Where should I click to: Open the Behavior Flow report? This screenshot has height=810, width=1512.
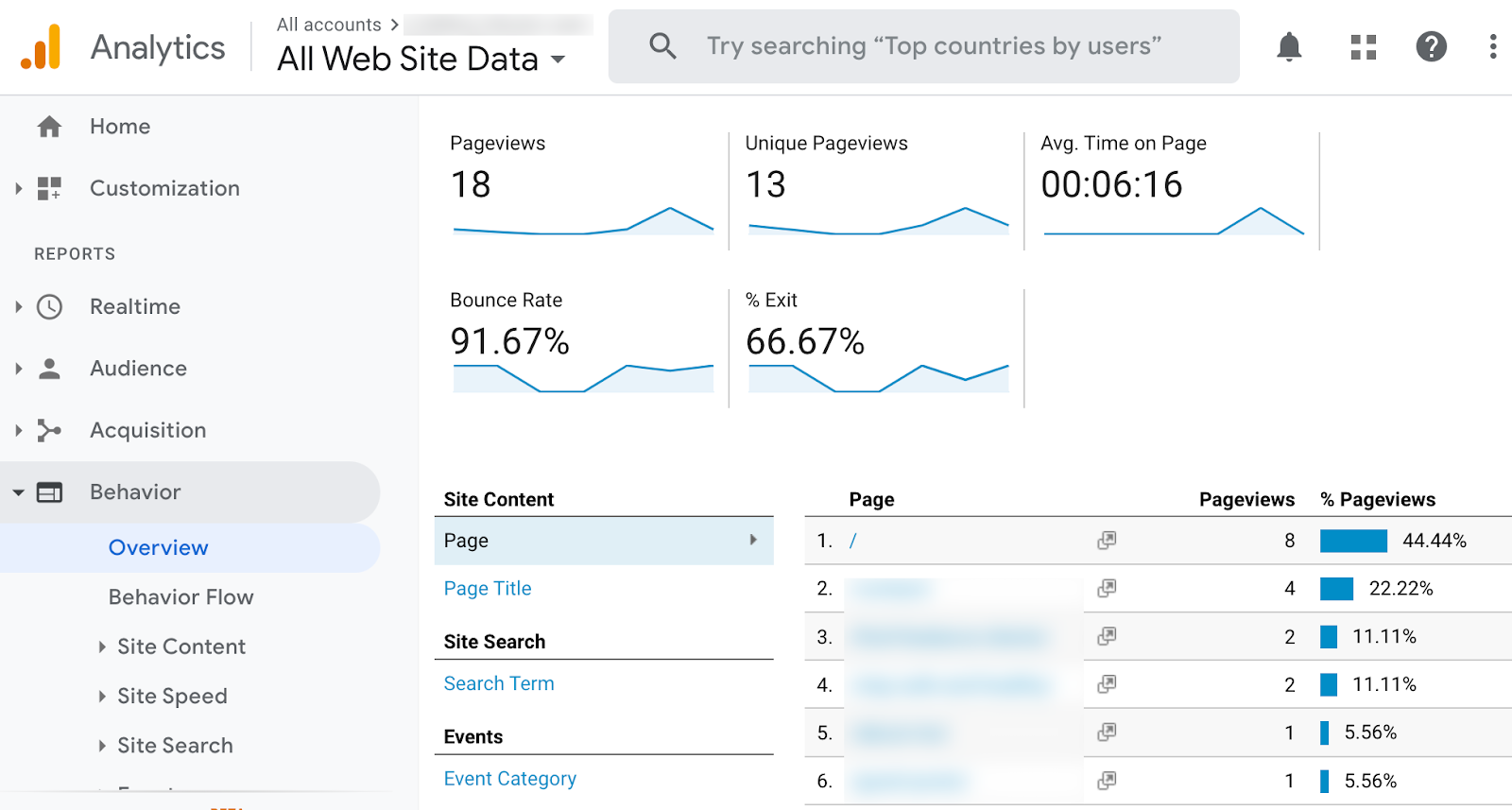(180, 597)
